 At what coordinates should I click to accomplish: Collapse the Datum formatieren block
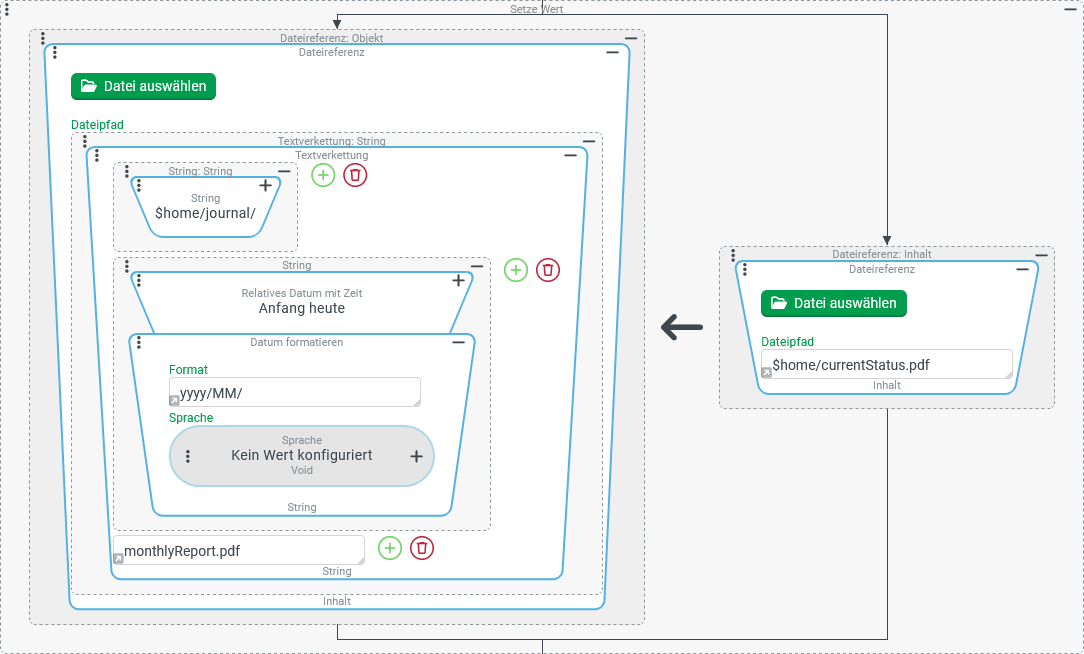(458, 342)
